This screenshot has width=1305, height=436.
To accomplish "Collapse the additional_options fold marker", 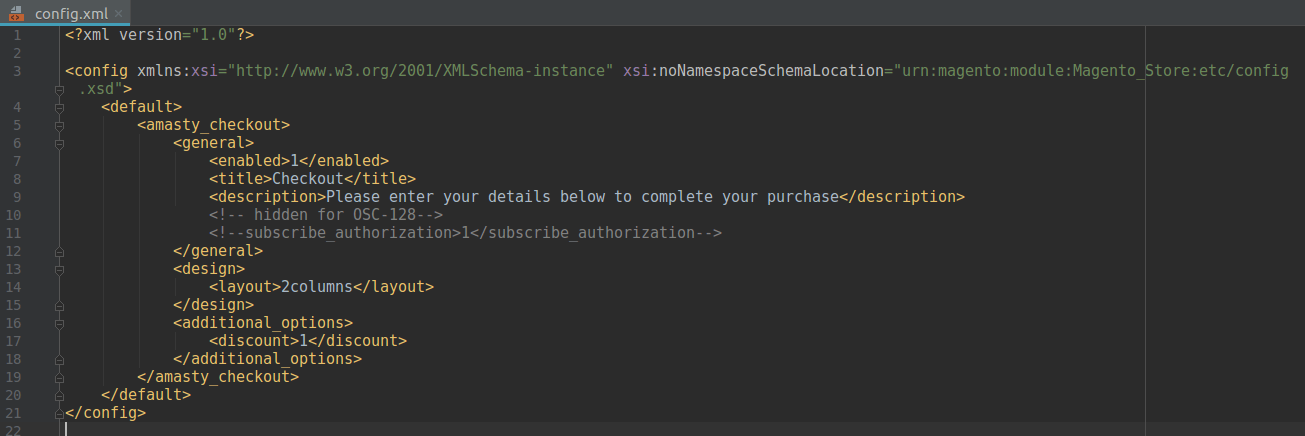I will pos(59,323).
